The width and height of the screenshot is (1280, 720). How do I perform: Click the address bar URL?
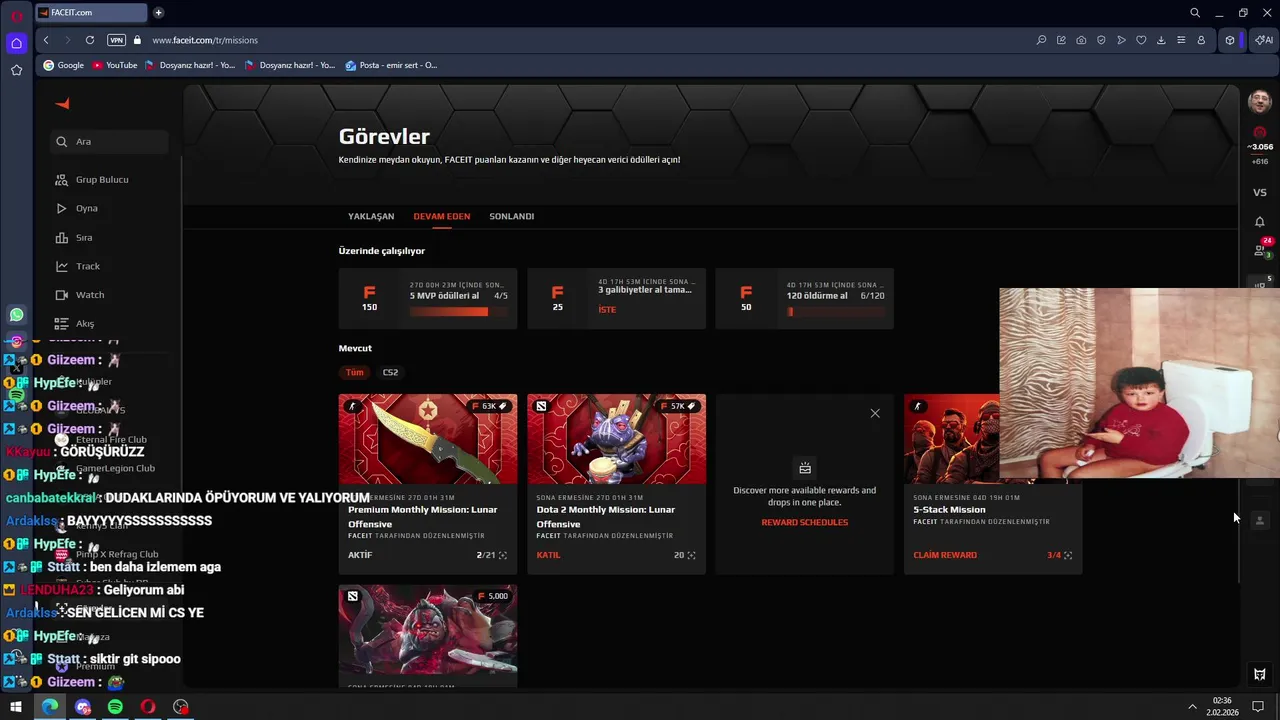pyautogui.click(x=205, y=40)
